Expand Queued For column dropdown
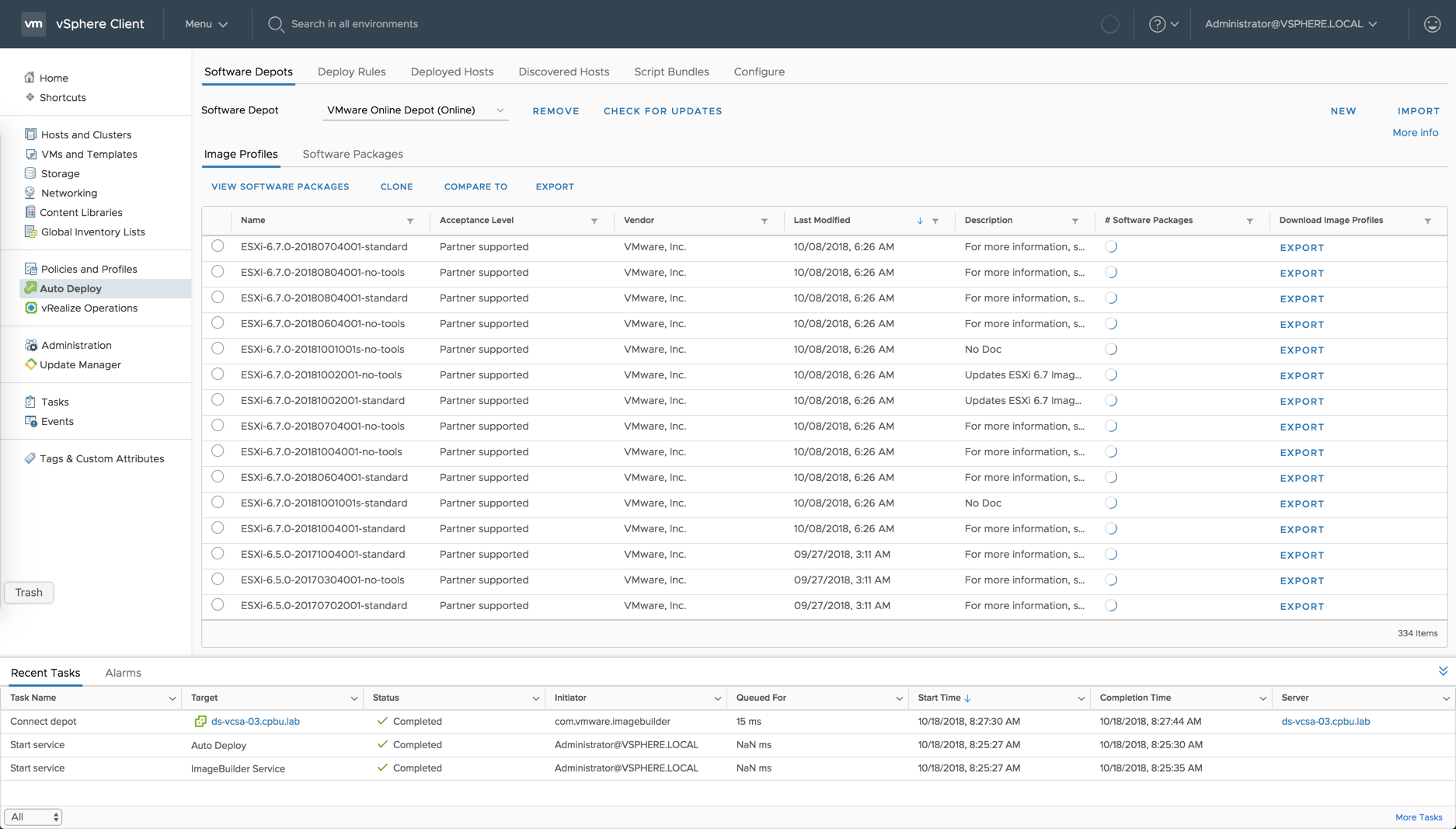1456x829 pixels. [x=899, y=698]
